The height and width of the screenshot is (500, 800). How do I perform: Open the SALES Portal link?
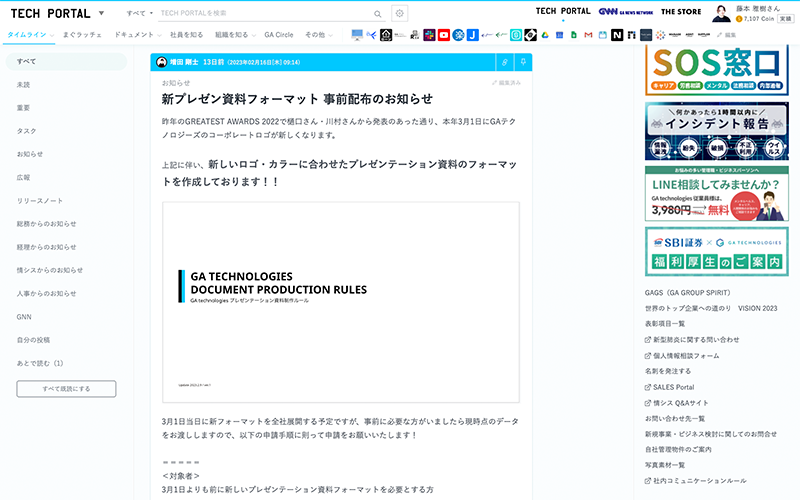point(673,386)
